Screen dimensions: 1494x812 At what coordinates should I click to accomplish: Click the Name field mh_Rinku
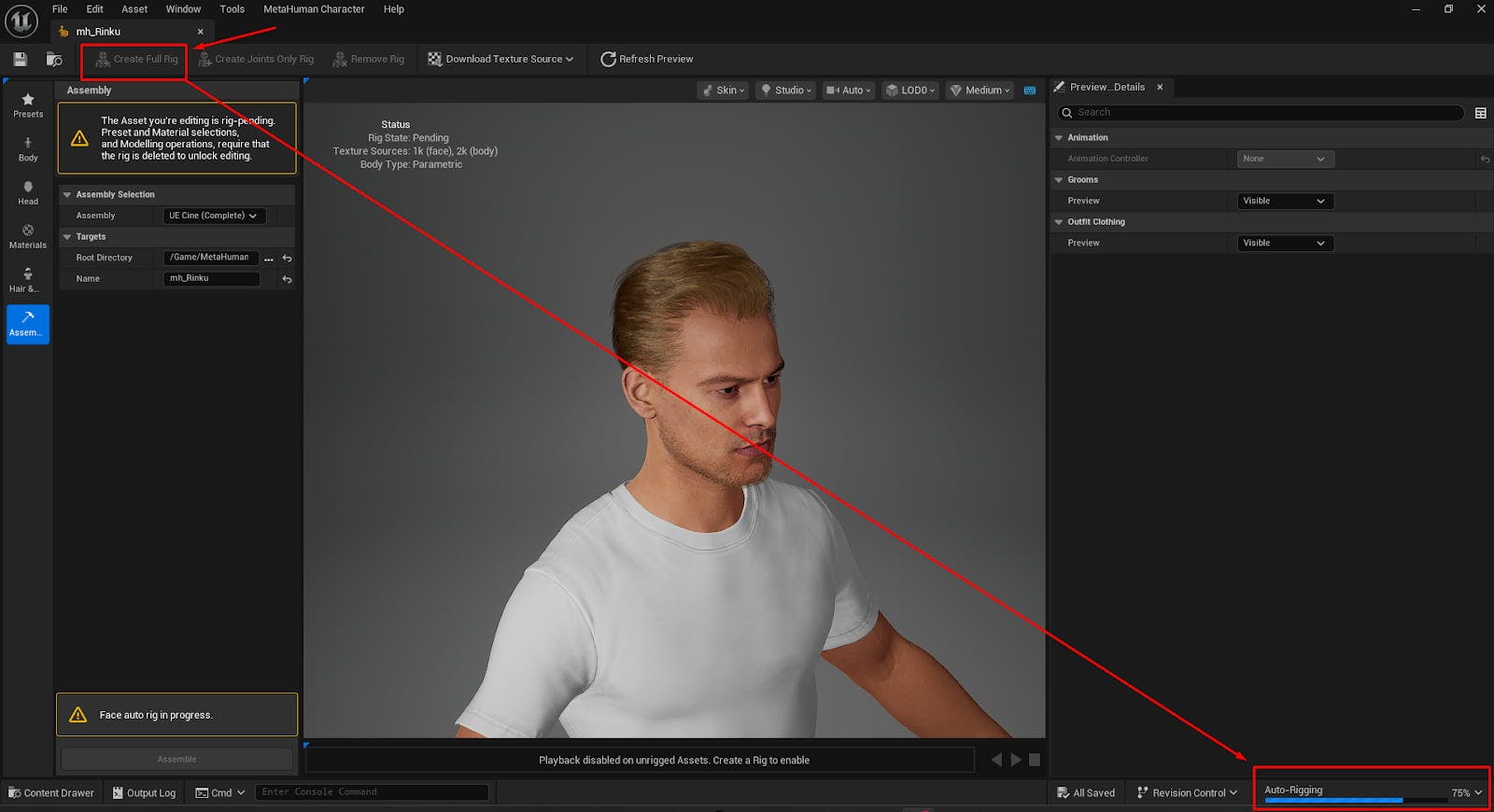click(211, 279)
